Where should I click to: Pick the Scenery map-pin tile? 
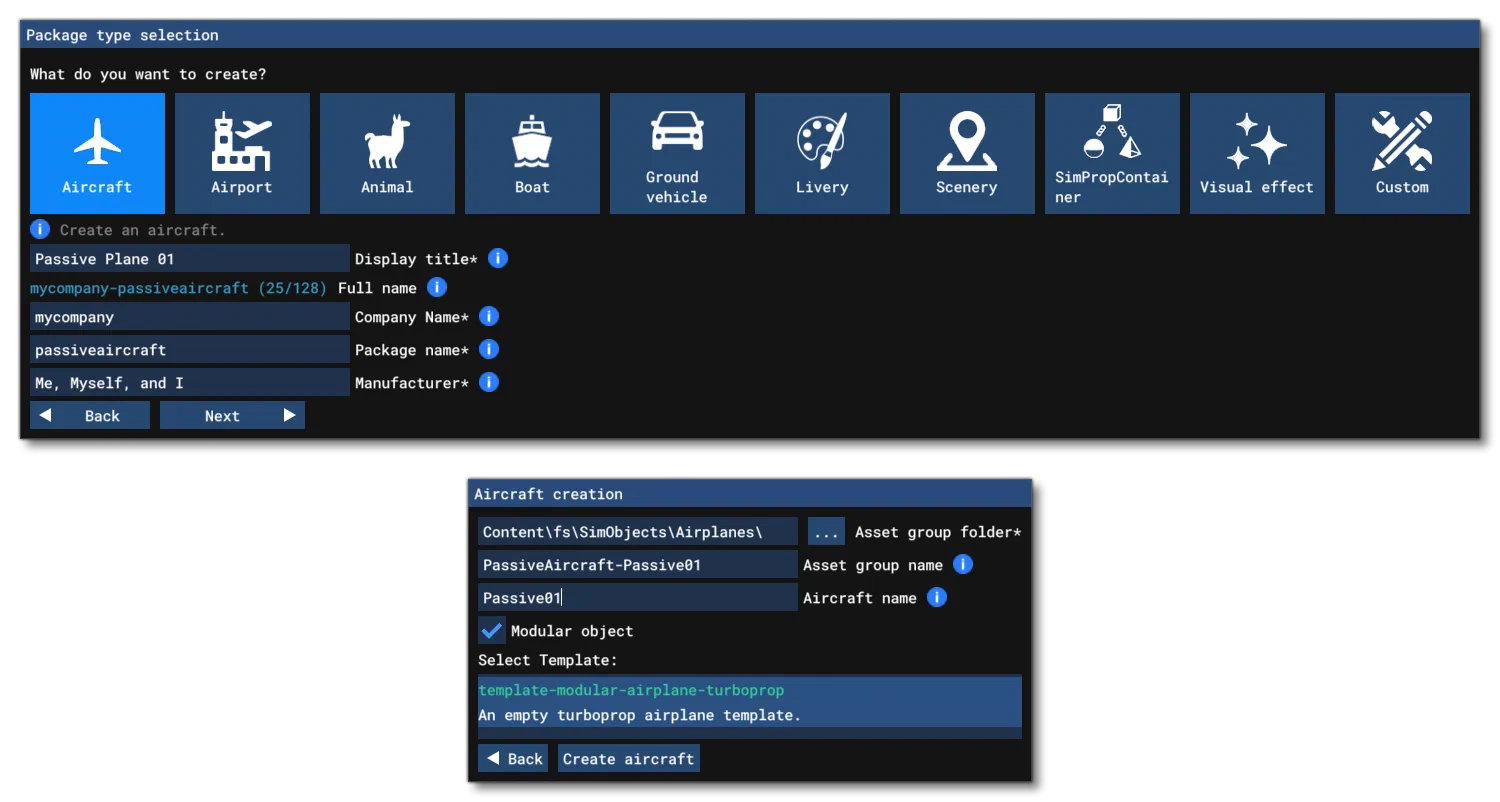967,153
